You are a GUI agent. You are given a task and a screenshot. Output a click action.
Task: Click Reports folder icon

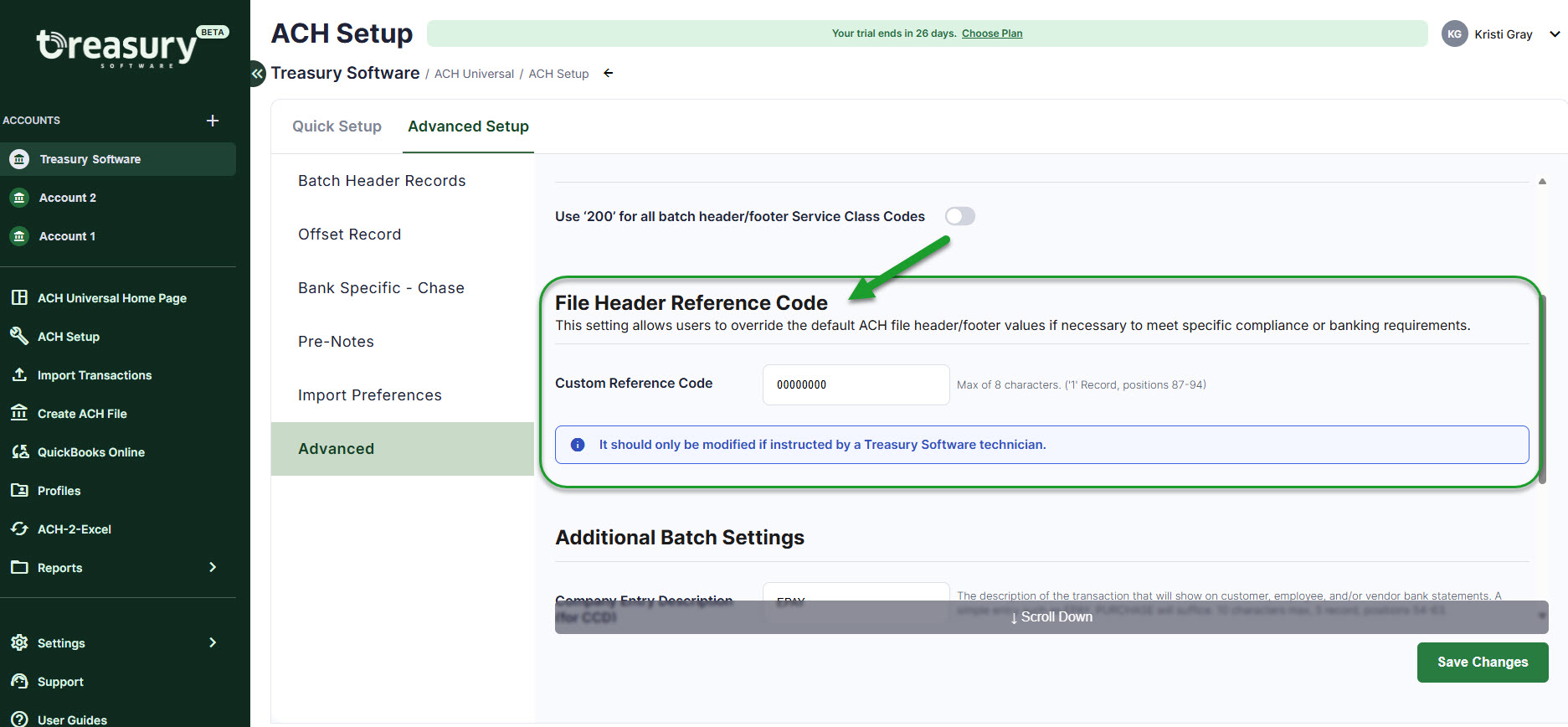(19, 567)
